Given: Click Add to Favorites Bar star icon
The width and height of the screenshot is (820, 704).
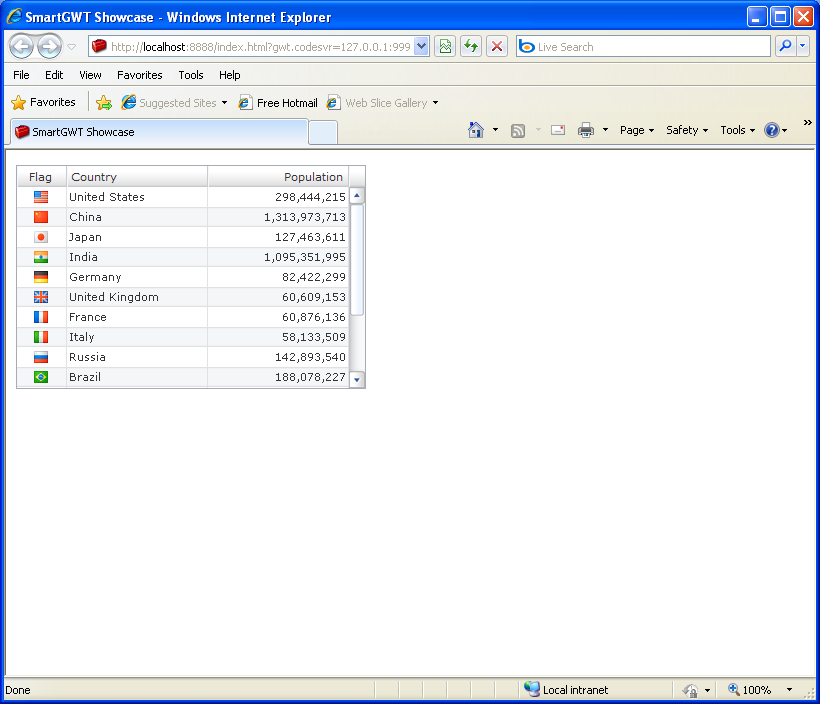Looking at the screenshot, I should pos(104,103).
